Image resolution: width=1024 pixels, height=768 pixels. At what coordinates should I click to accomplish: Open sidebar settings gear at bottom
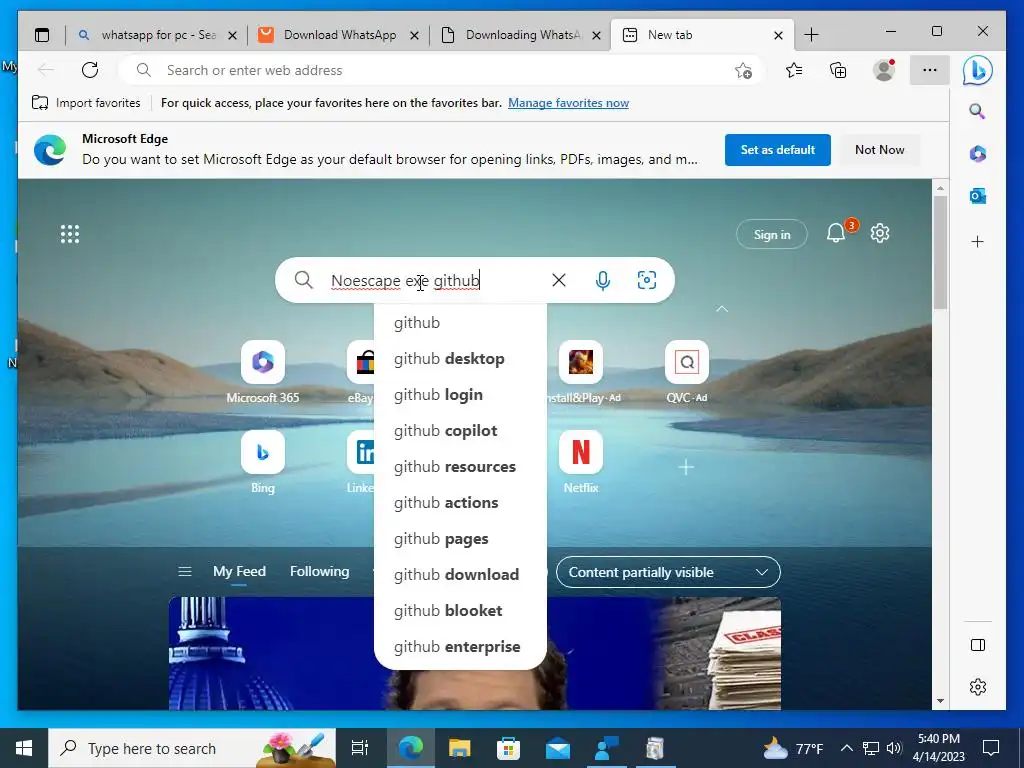click(x=978, y=687)
